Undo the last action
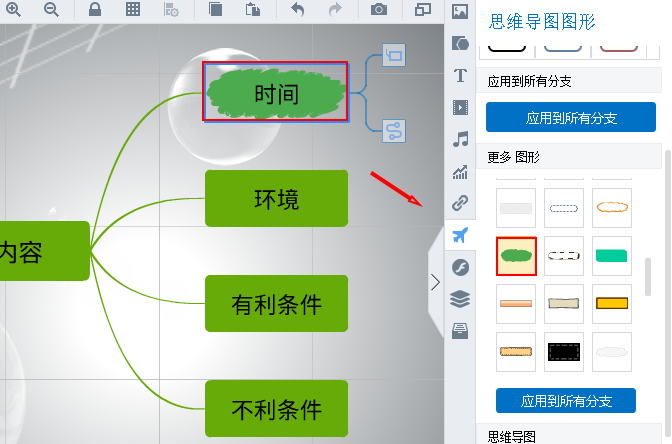The width and height of the screenshot is (672, 444). [298, 10]
